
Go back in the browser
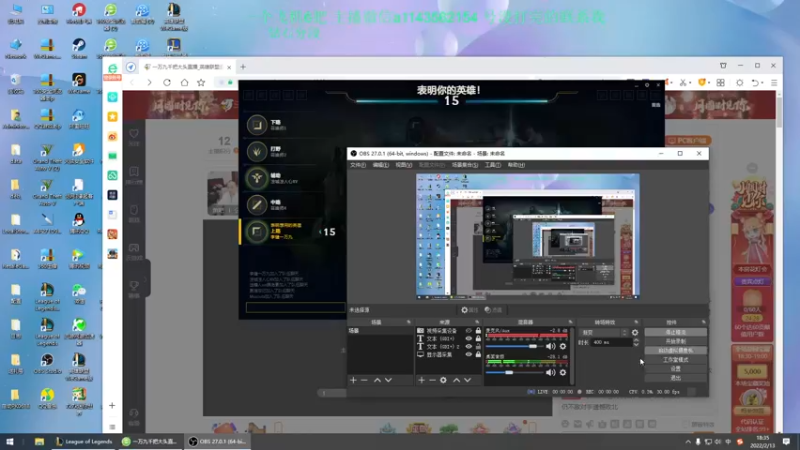click(132, 82)
